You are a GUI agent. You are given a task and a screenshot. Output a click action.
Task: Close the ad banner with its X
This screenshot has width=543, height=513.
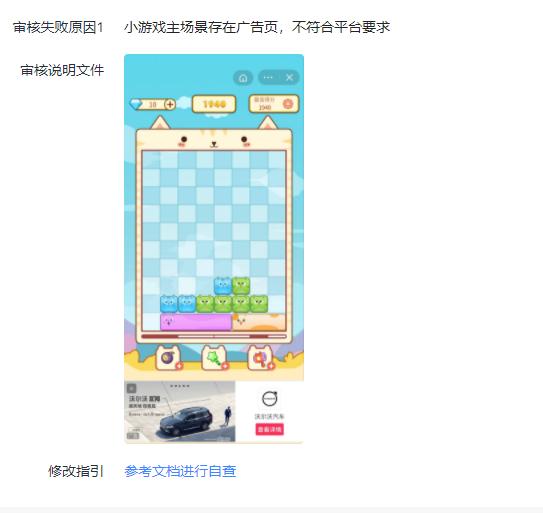pos(132,388)
